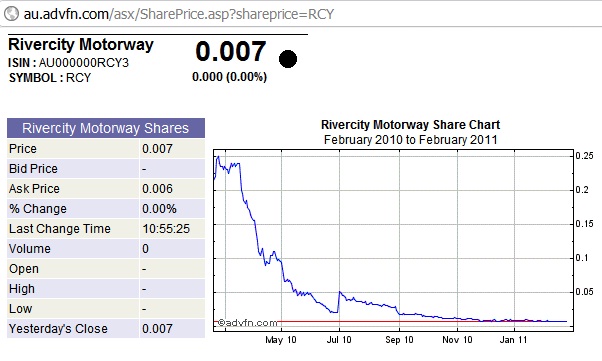The height and width of the screenshot is (361, 602).
Task: Click the 0.05 y-axis label
Action: pos(584,292)
